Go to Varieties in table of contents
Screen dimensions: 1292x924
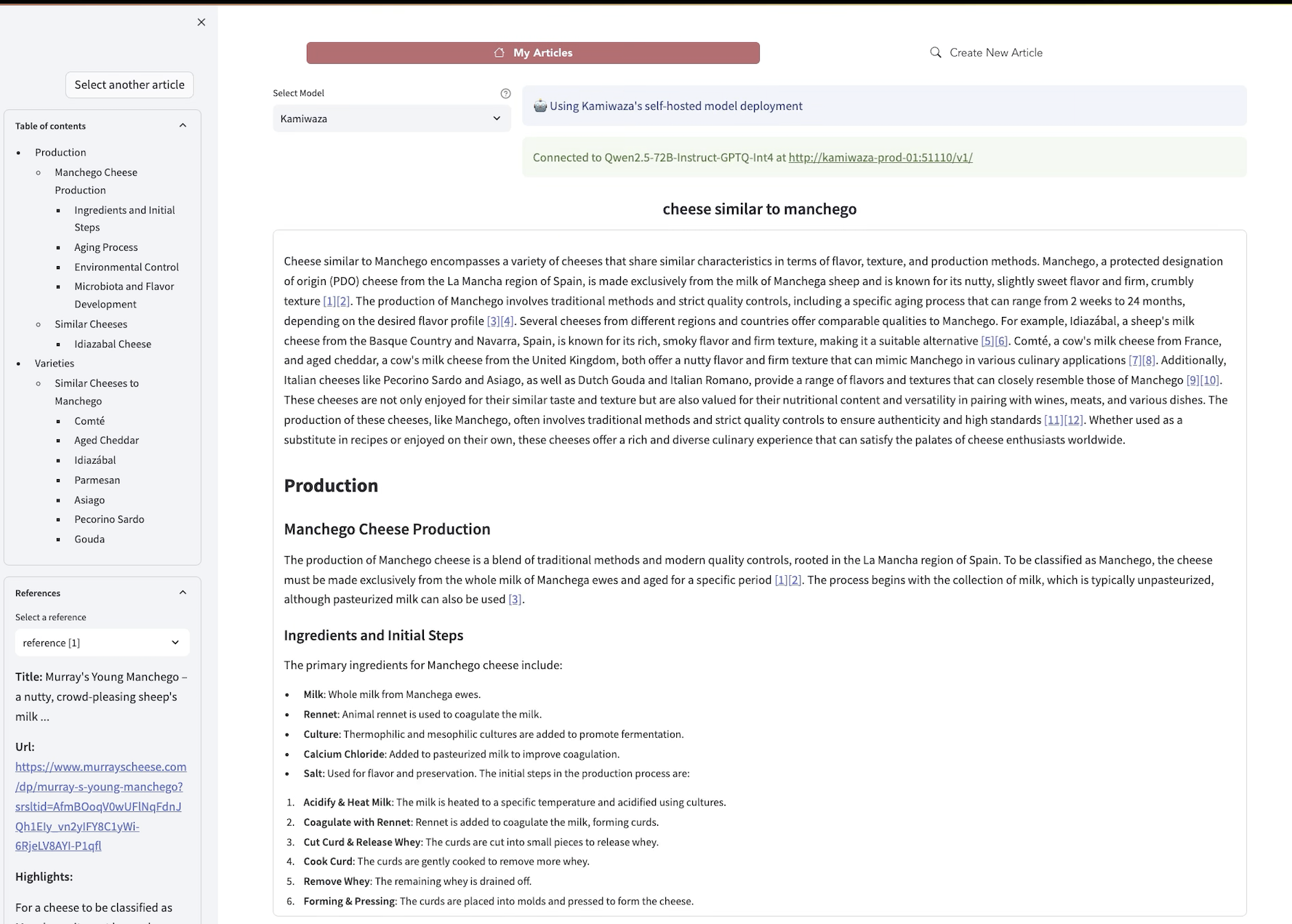point(55,363)
